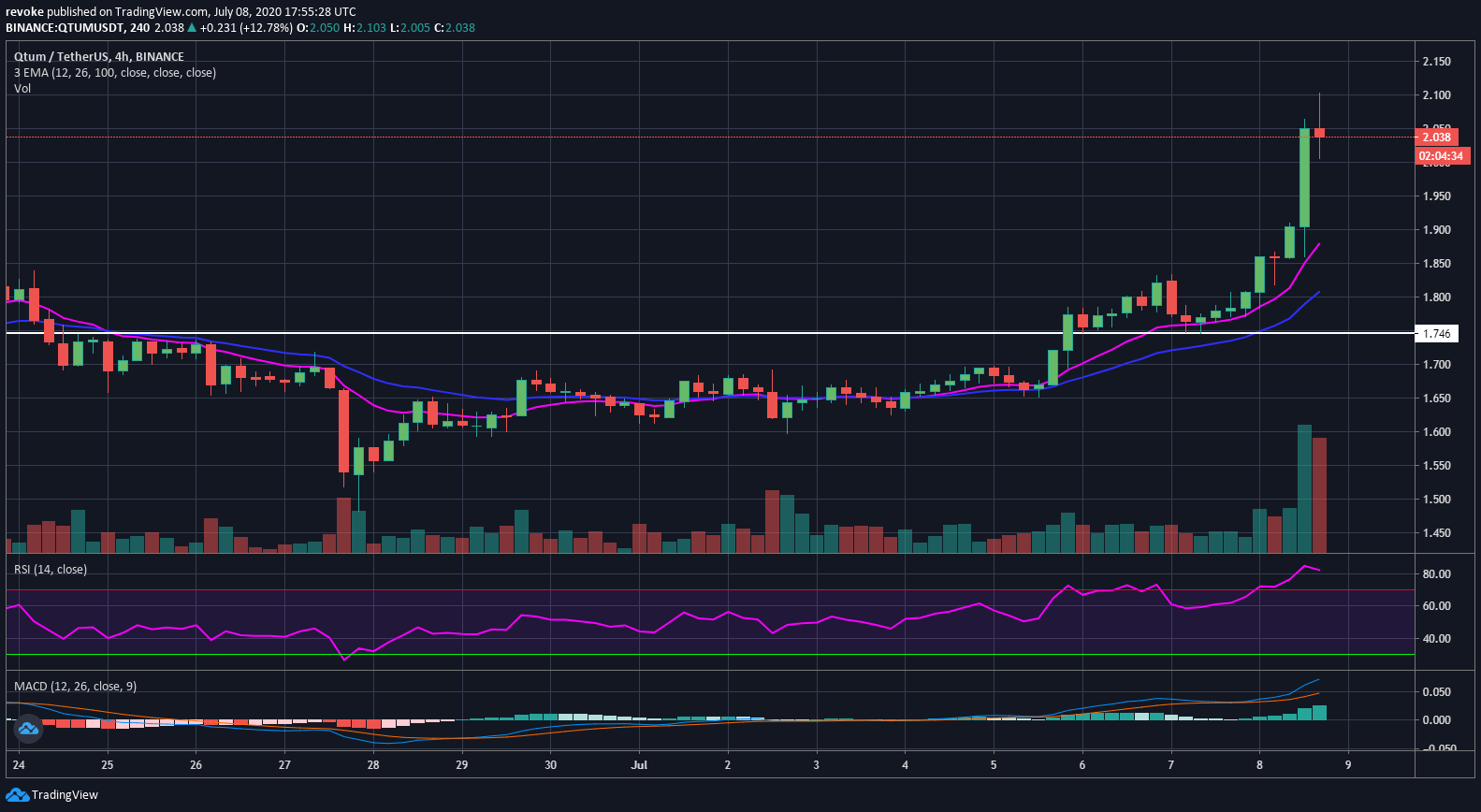The image size is (1481, 812).
Task: Click the TradingView cloud logo bottom-left
Action: tap(17, 795)
